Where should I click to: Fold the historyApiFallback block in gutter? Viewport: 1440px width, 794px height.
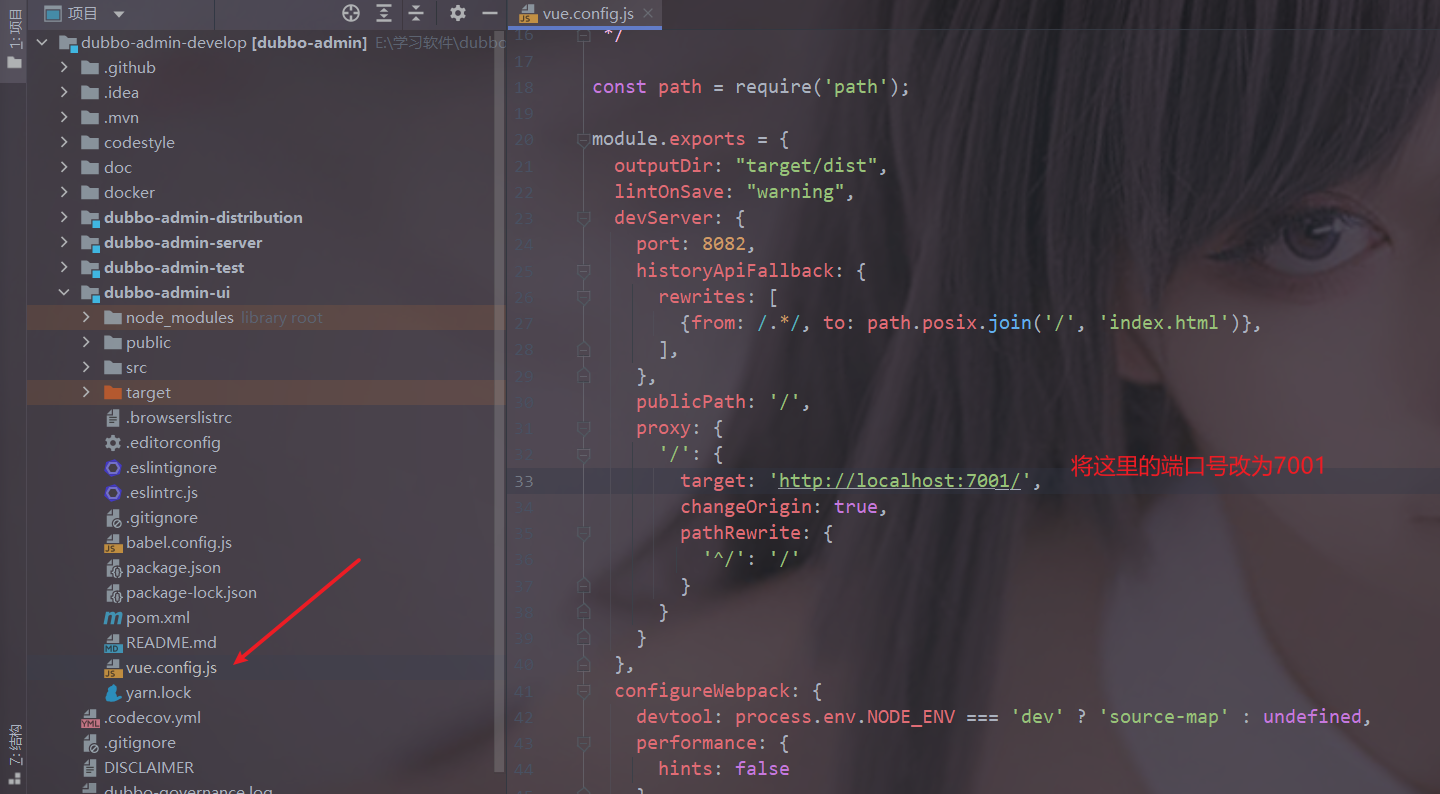pos(583,271)
